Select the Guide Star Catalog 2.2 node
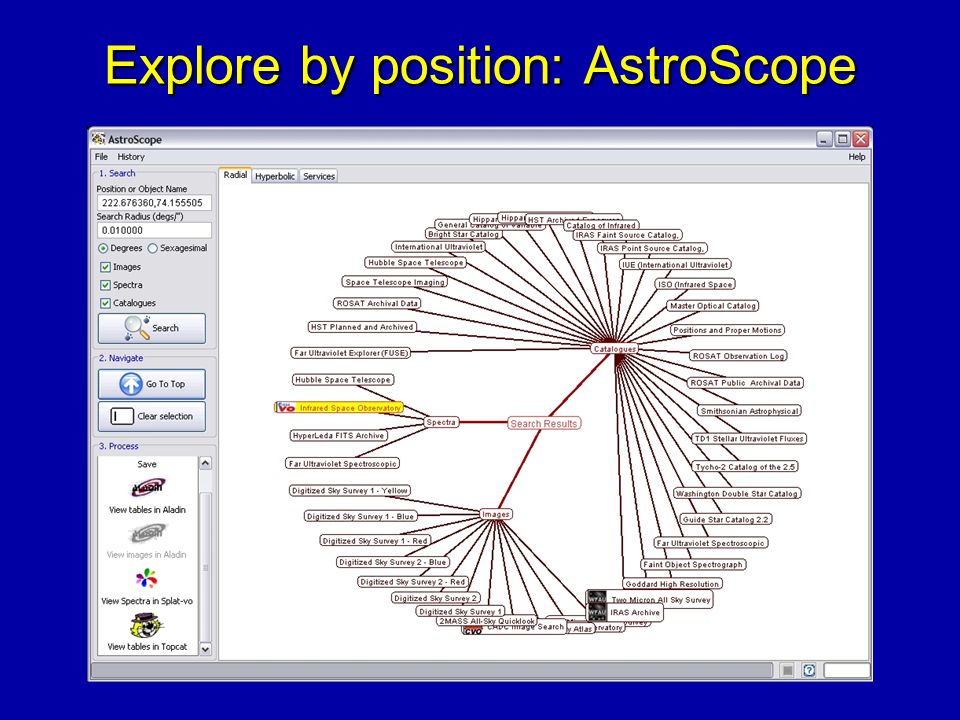The height and width of the screenshot is (720, 960). click(x=726, y=519)
